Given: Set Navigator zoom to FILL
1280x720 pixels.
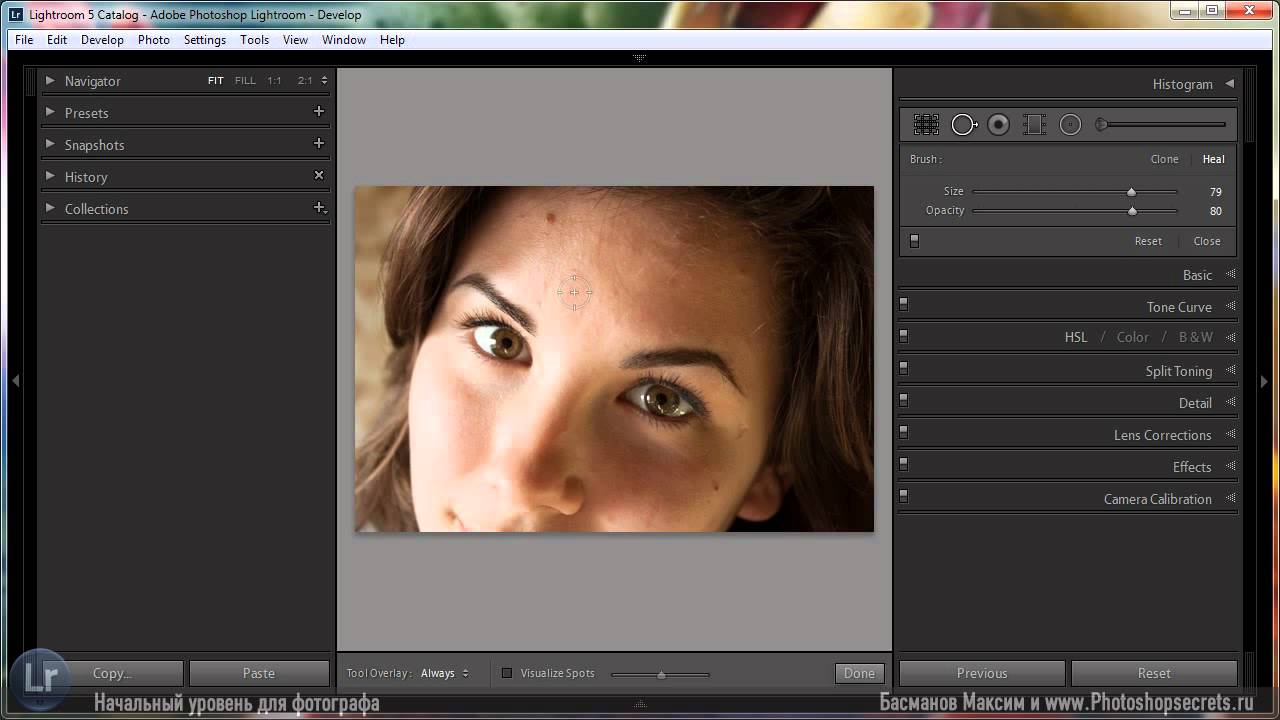Looking at the screenshot, I should point(245,81).
